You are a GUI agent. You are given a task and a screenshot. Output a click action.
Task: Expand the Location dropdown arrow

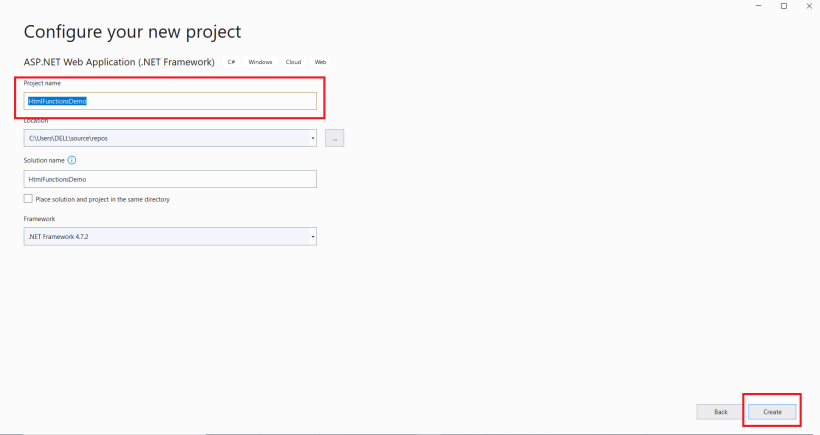[313, 139]
